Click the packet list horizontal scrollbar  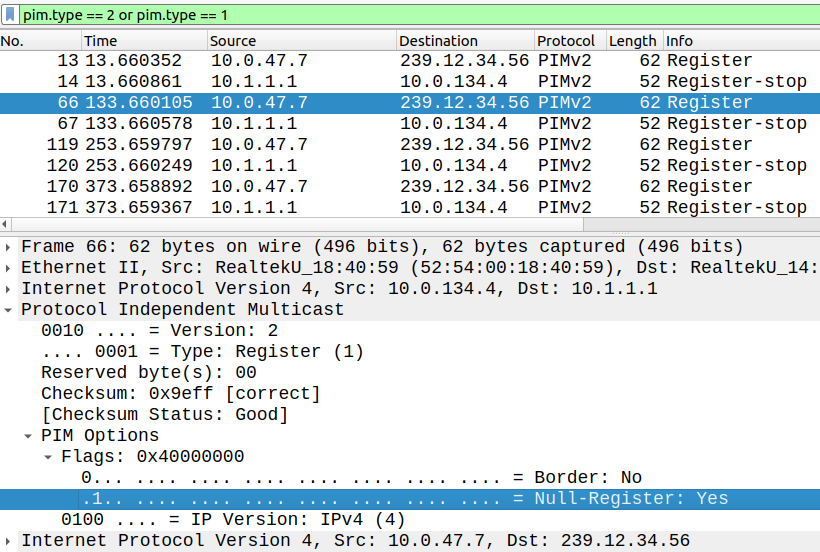click(297, 224)
